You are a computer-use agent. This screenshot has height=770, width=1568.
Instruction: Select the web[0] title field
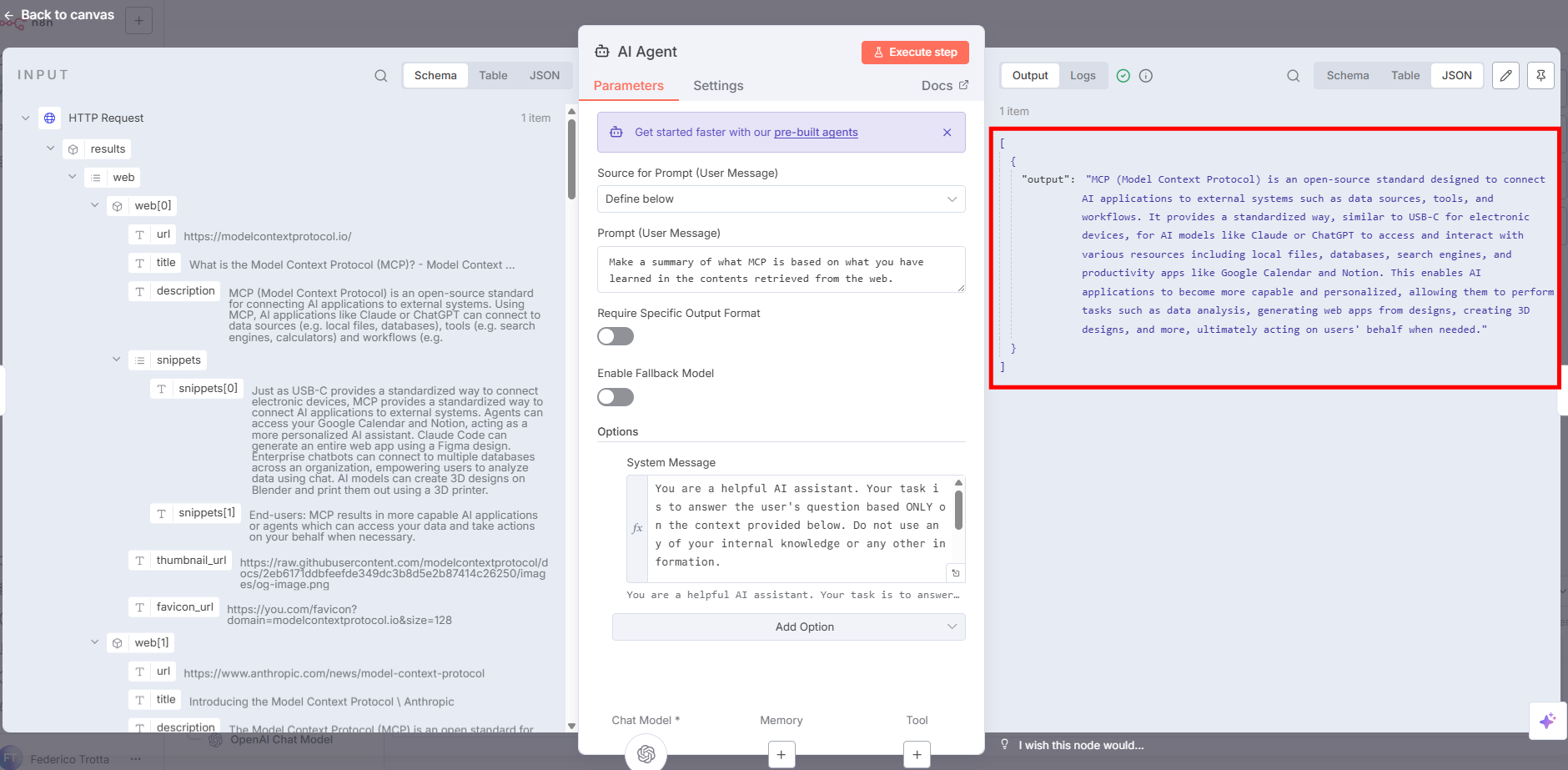pos(155,263)
